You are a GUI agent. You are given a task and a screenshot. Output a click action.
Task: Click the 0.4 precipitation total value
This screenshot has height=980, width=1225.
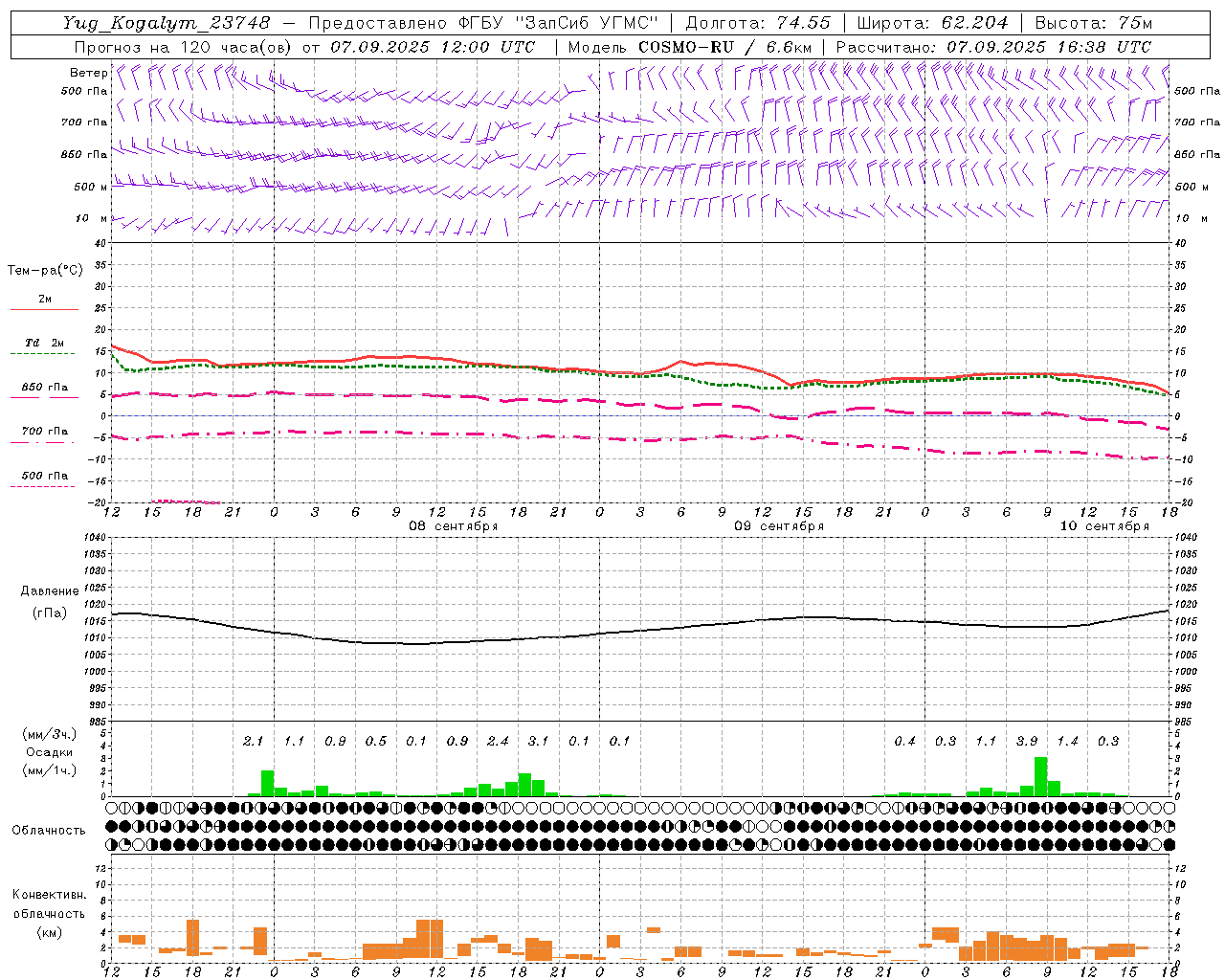click(x=904, y=742)
